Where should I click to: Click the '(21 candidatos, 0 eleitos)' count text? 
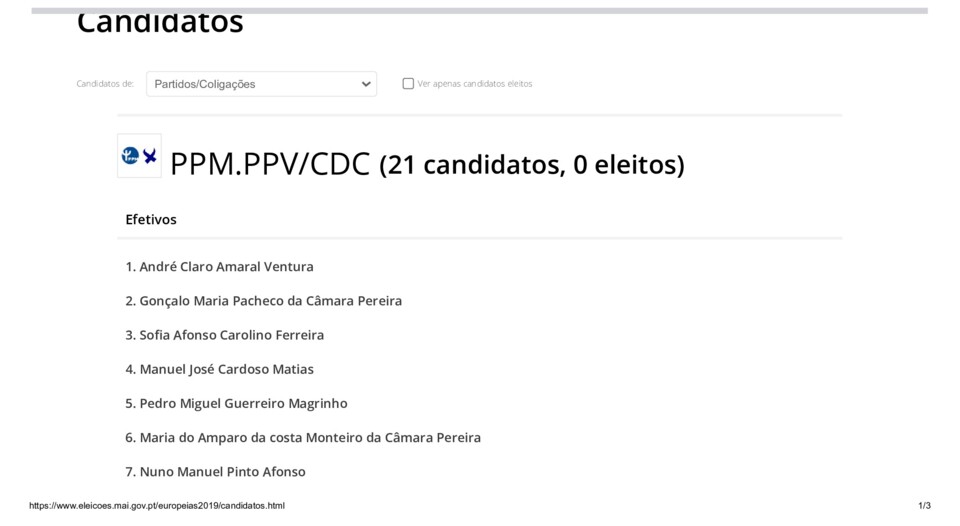[532, 165]
